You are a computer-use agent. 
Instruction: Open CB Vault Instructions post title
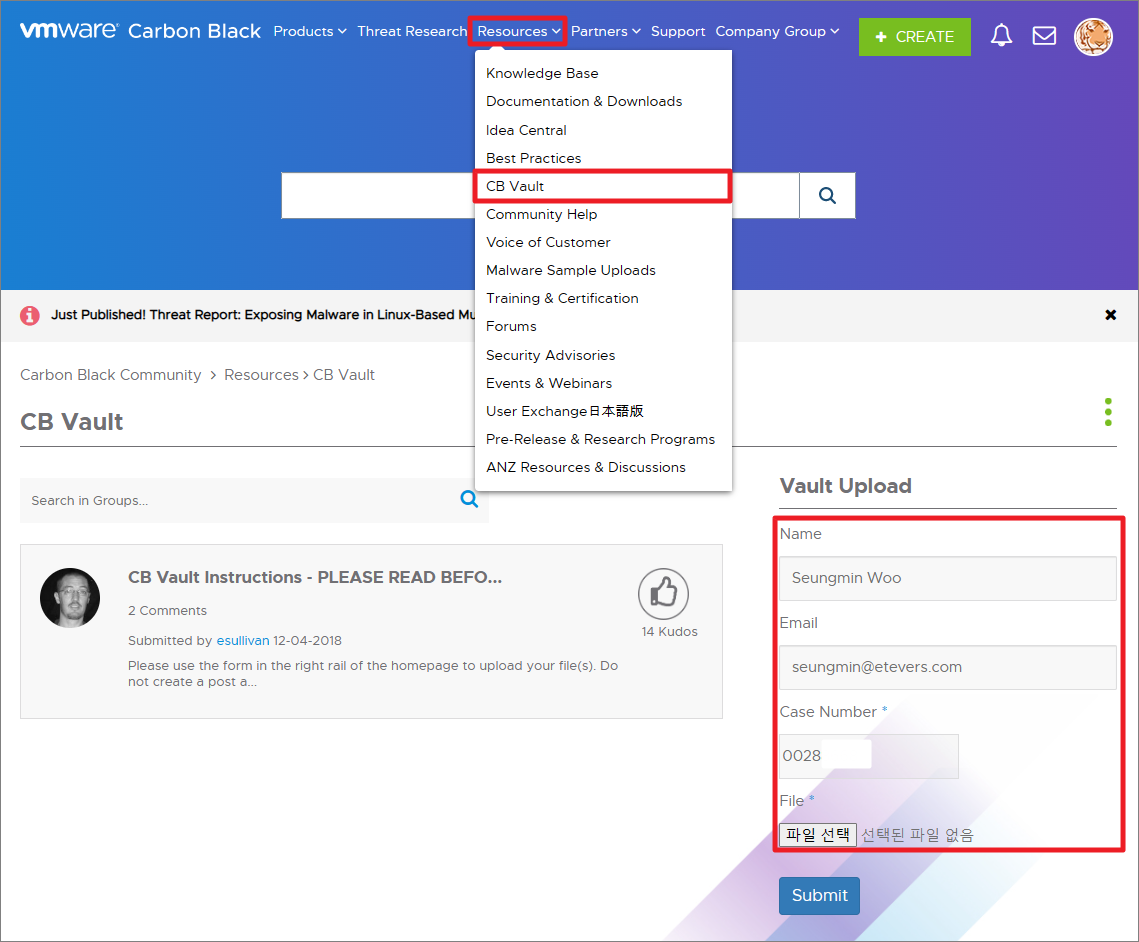click(x=315, y=577)
